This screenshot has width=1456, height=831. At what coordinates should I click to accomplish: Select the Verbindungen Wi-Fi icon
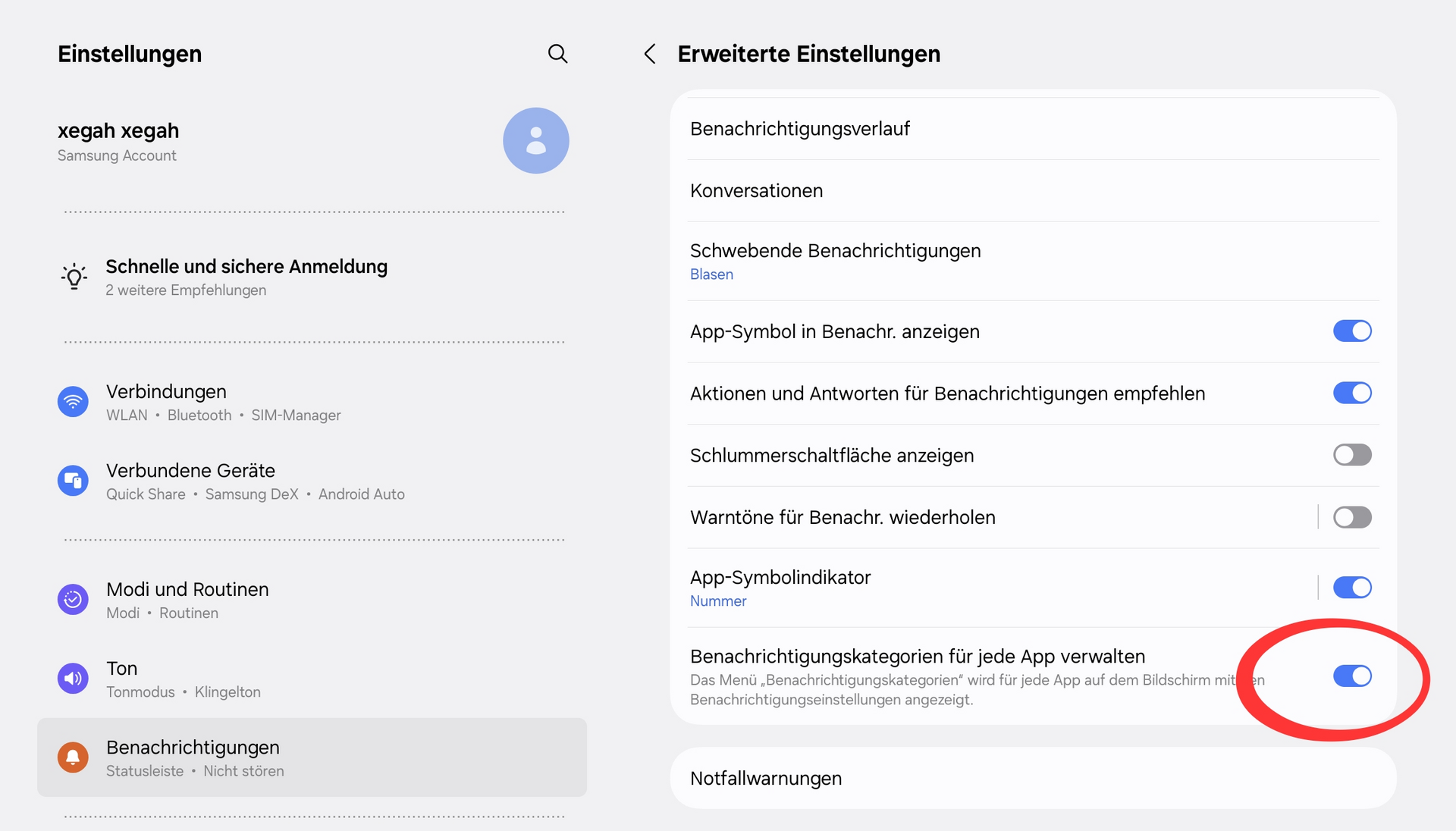tap(73, 402)
